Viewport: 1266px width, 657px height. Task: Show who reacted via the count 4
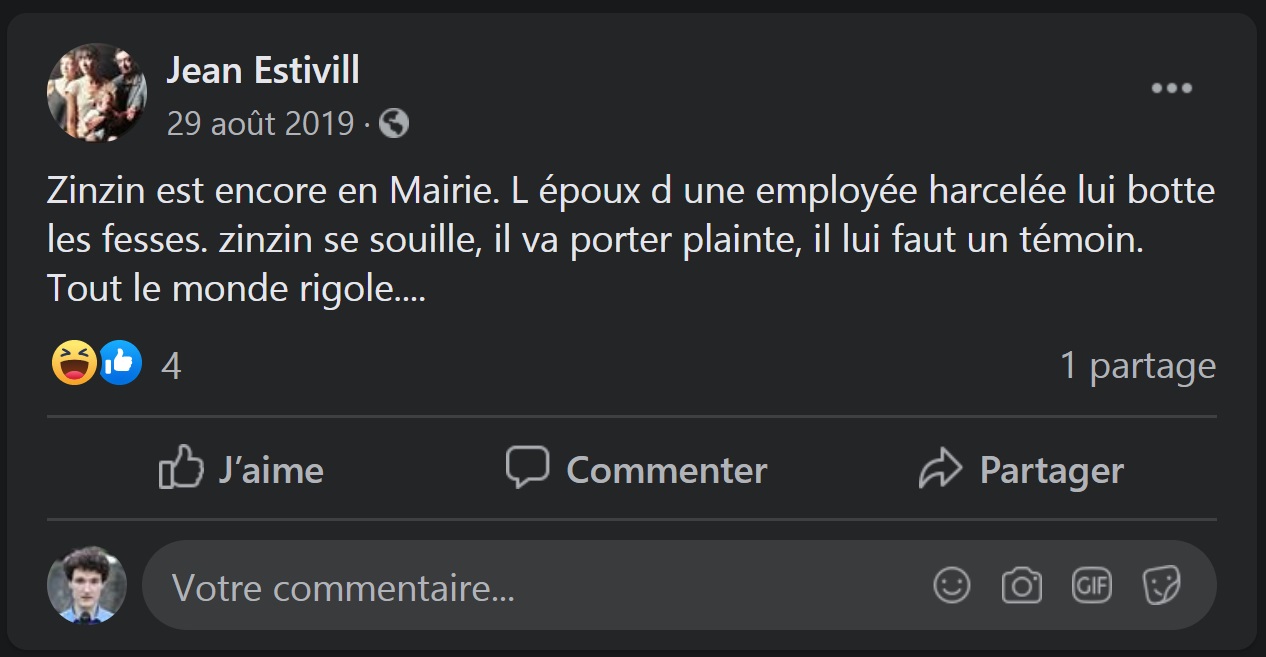tap(171, 366)
